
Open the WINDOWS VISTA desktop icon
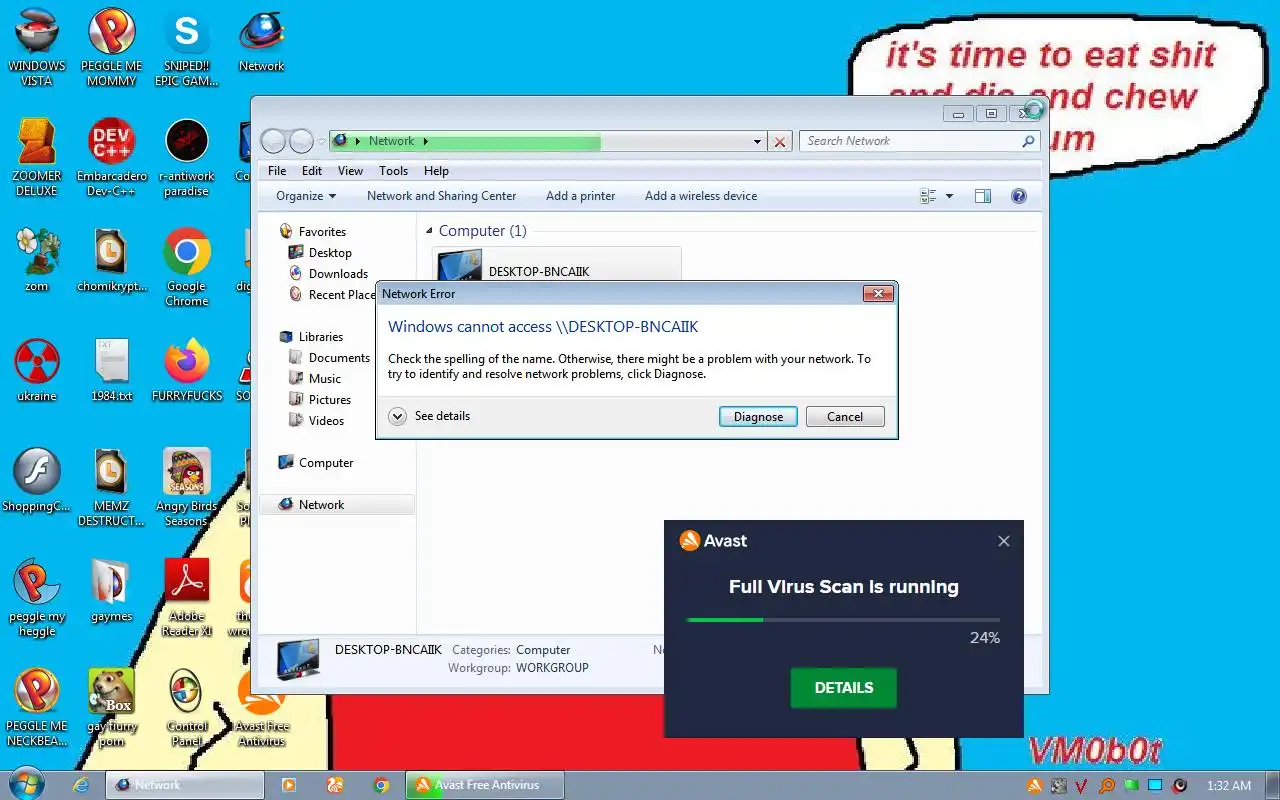37,45
